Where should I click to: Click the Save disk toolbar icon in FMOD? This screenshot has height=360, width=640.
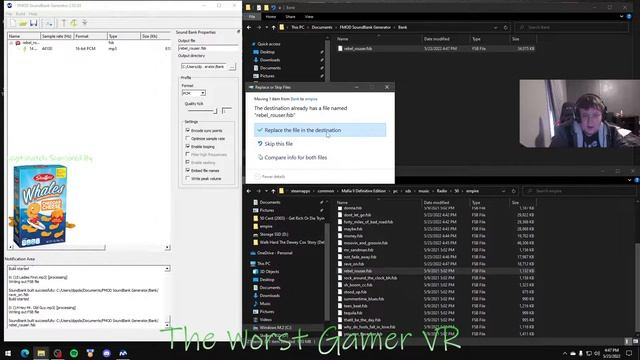tap(33, 23)
